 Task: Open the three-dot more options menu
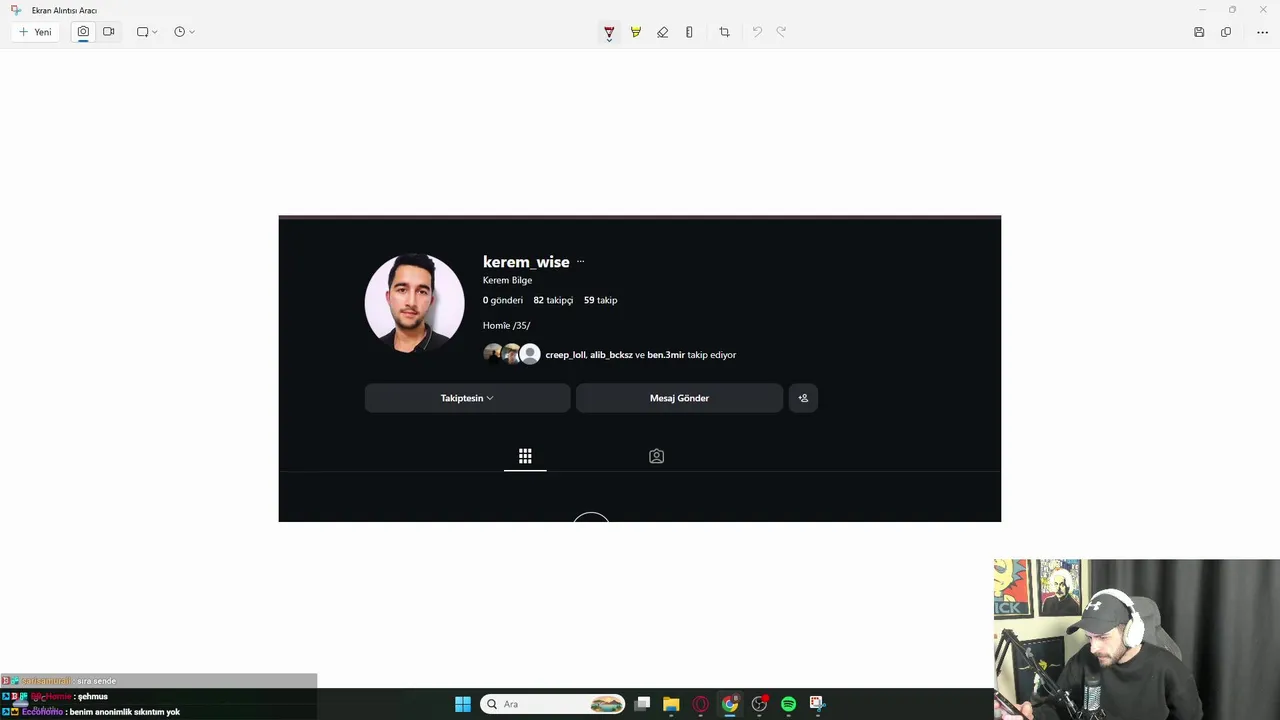[x=1262, y=32]
